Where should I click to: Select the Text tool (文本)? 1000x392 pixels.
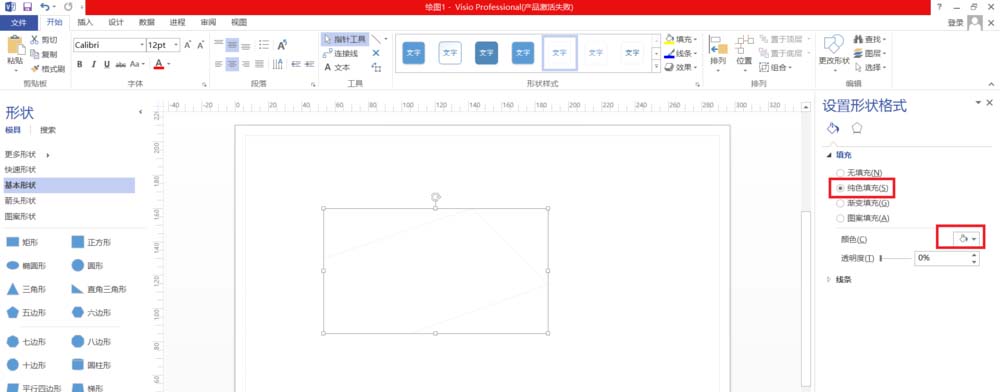[x=337, y=67]
